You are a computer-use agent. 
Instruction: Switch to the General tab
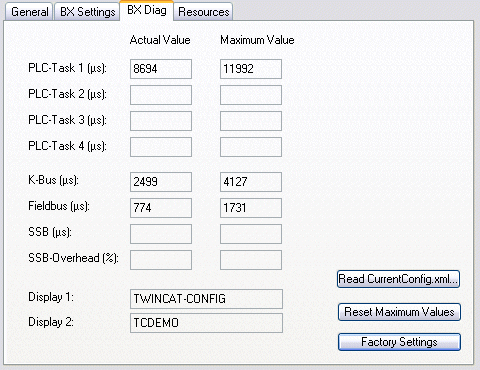pos(29,12)
